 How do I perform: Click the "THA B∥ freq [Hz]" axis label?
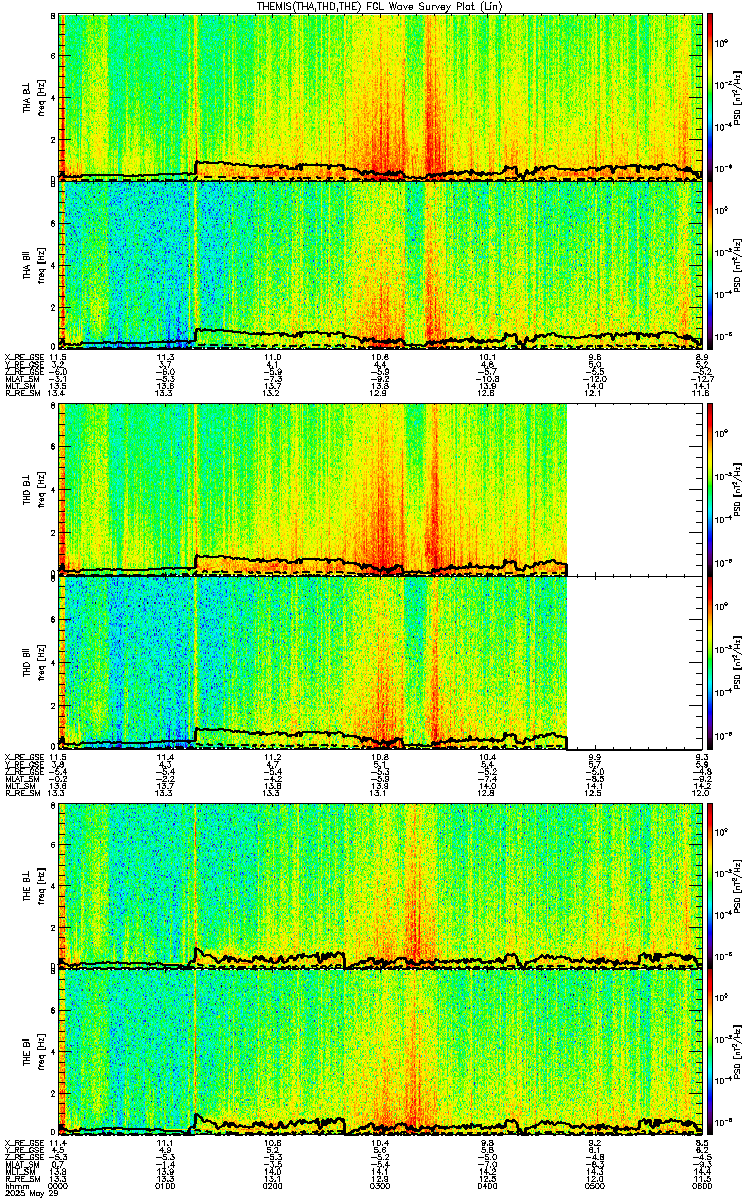[32, 265]
